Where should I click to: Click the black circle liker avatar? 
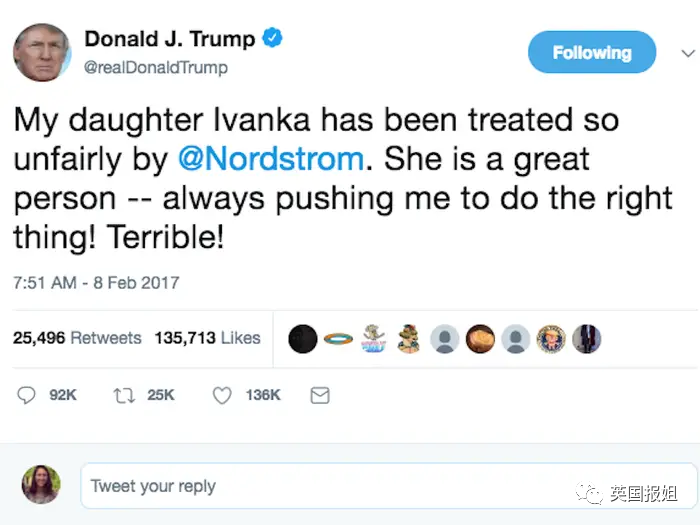pyautogui.click(x=302, y=339)
